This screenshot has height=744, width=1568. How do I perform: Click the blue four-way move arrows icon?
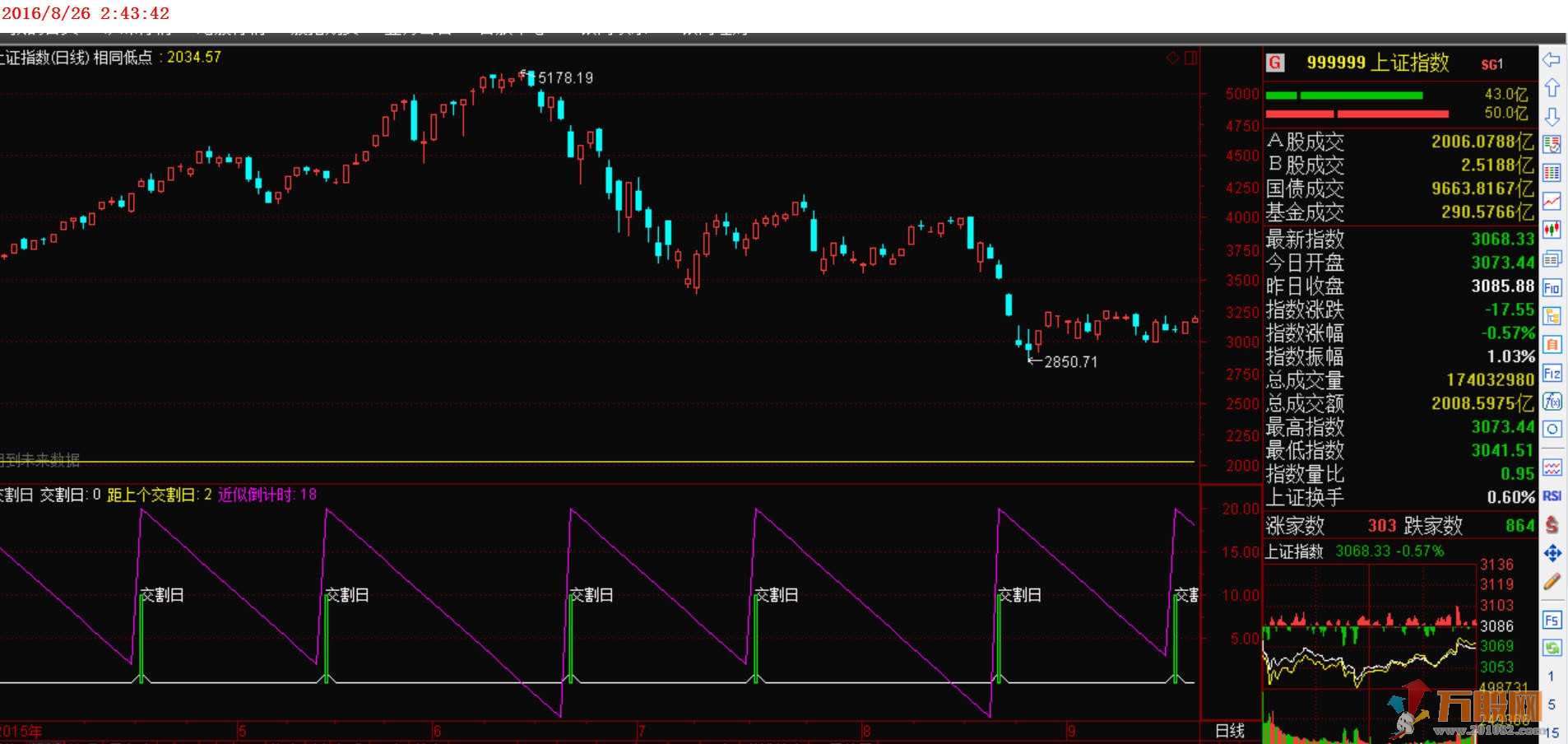pyautogui.click(x=1552, y=553)
